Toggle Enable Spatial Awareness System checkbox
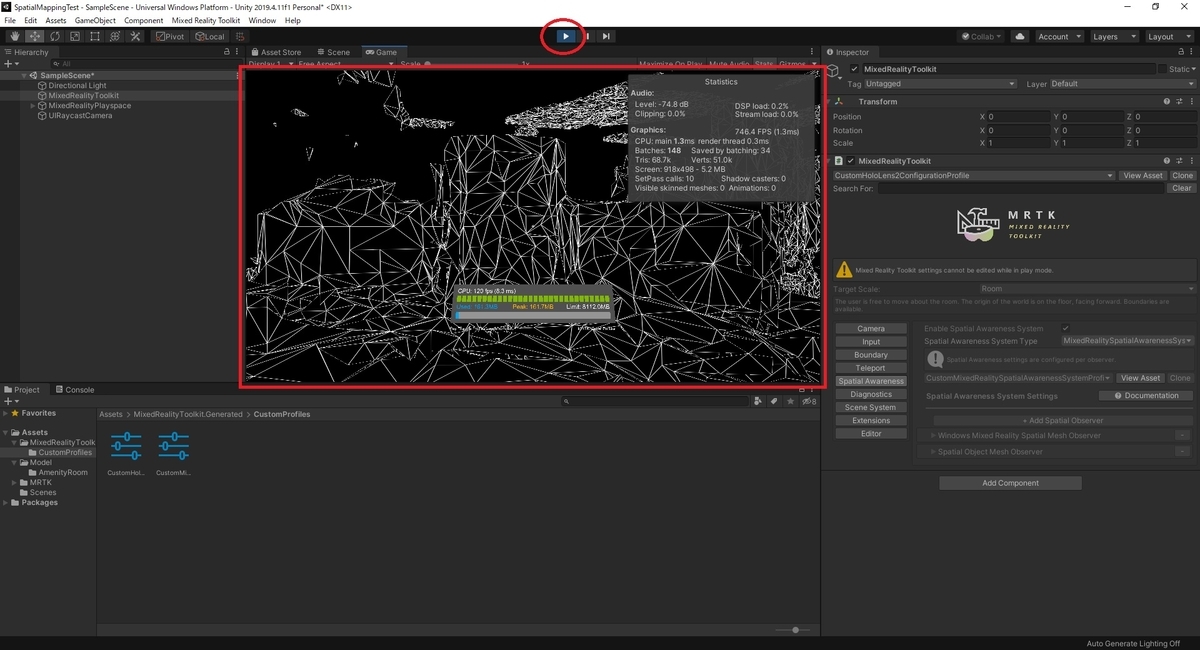The image size is (1200, 650). pos(1066,328)
